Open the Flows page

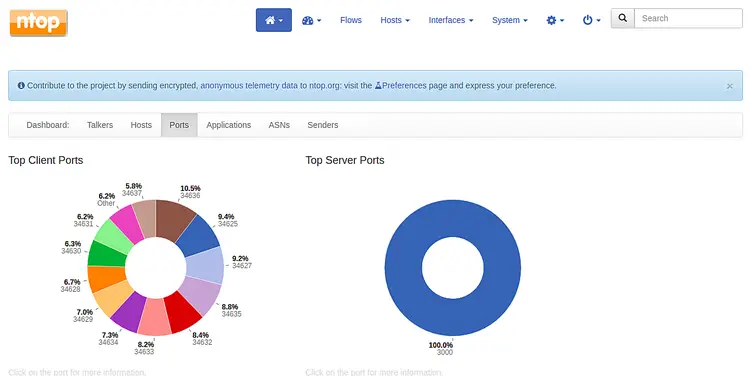coord(351,20)
